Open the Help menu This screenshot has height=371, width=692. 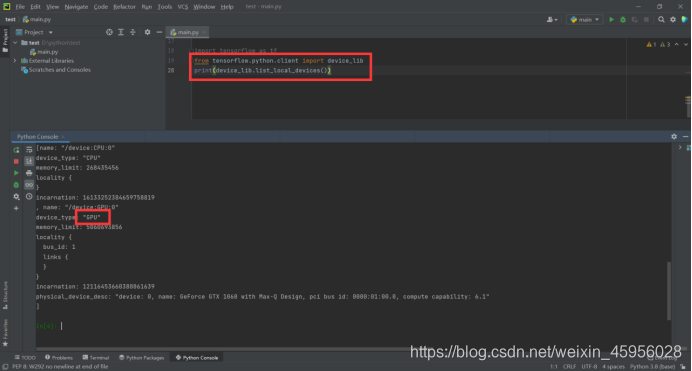click(227, 7)
